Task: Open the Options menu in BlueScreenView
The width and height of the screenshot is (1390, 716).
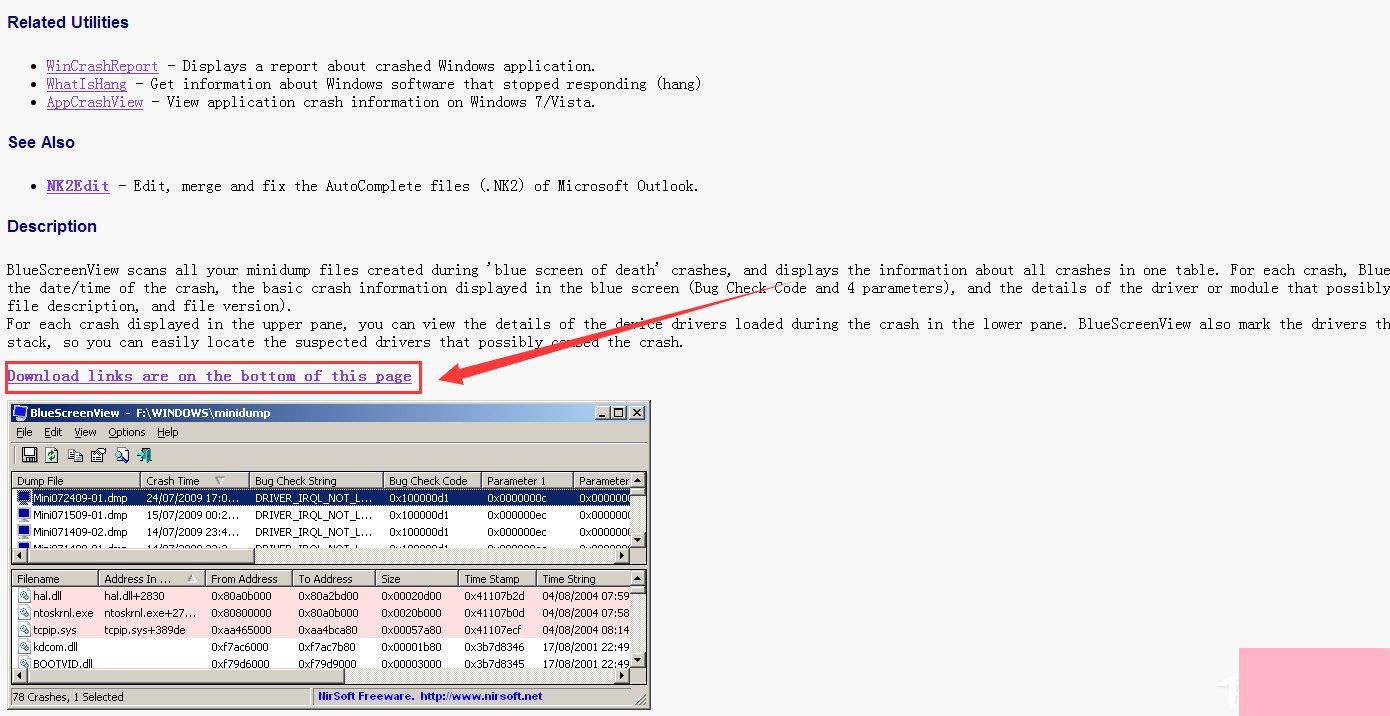Action: click(x=127, y=432)
